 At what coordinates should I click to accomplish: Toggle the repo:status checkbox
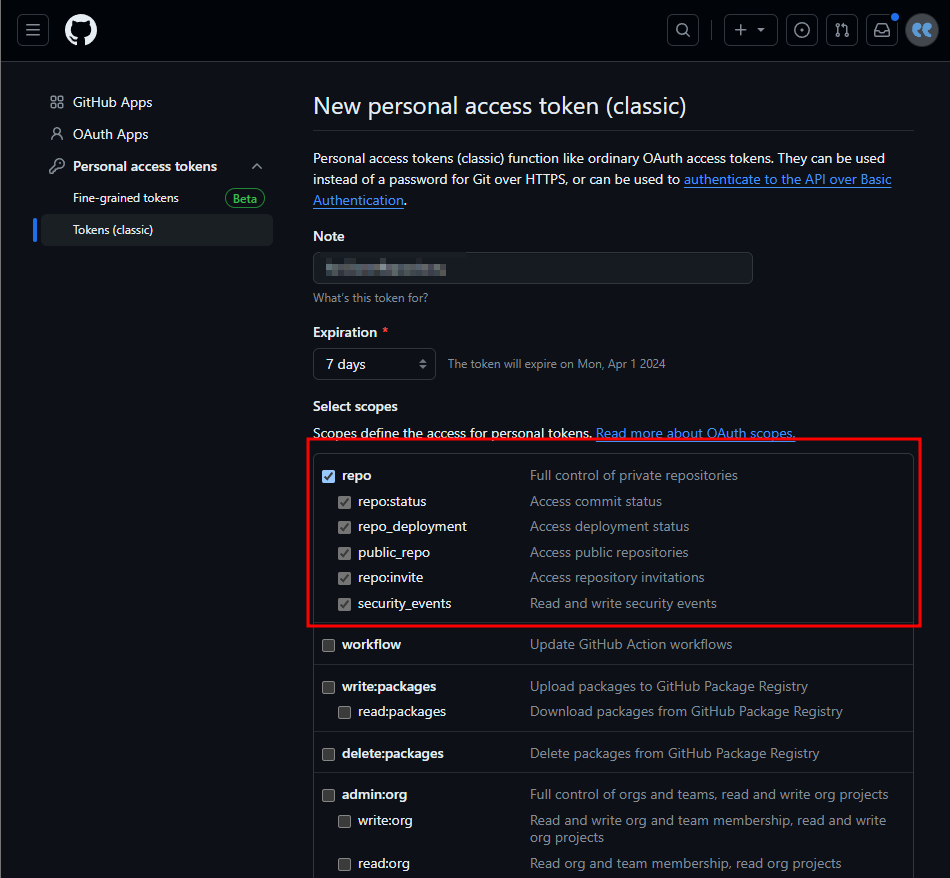click(344, 502)
